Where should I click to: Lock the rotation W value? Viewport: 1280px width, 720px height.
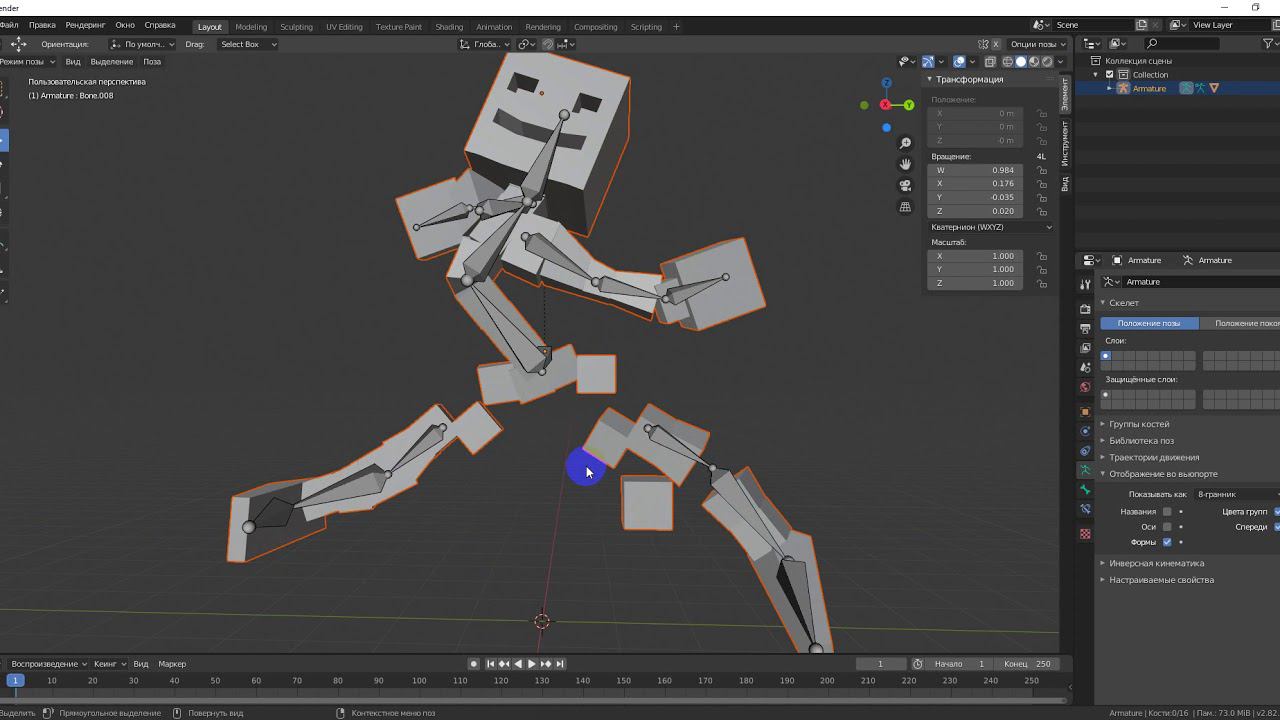coord(1042,170)
